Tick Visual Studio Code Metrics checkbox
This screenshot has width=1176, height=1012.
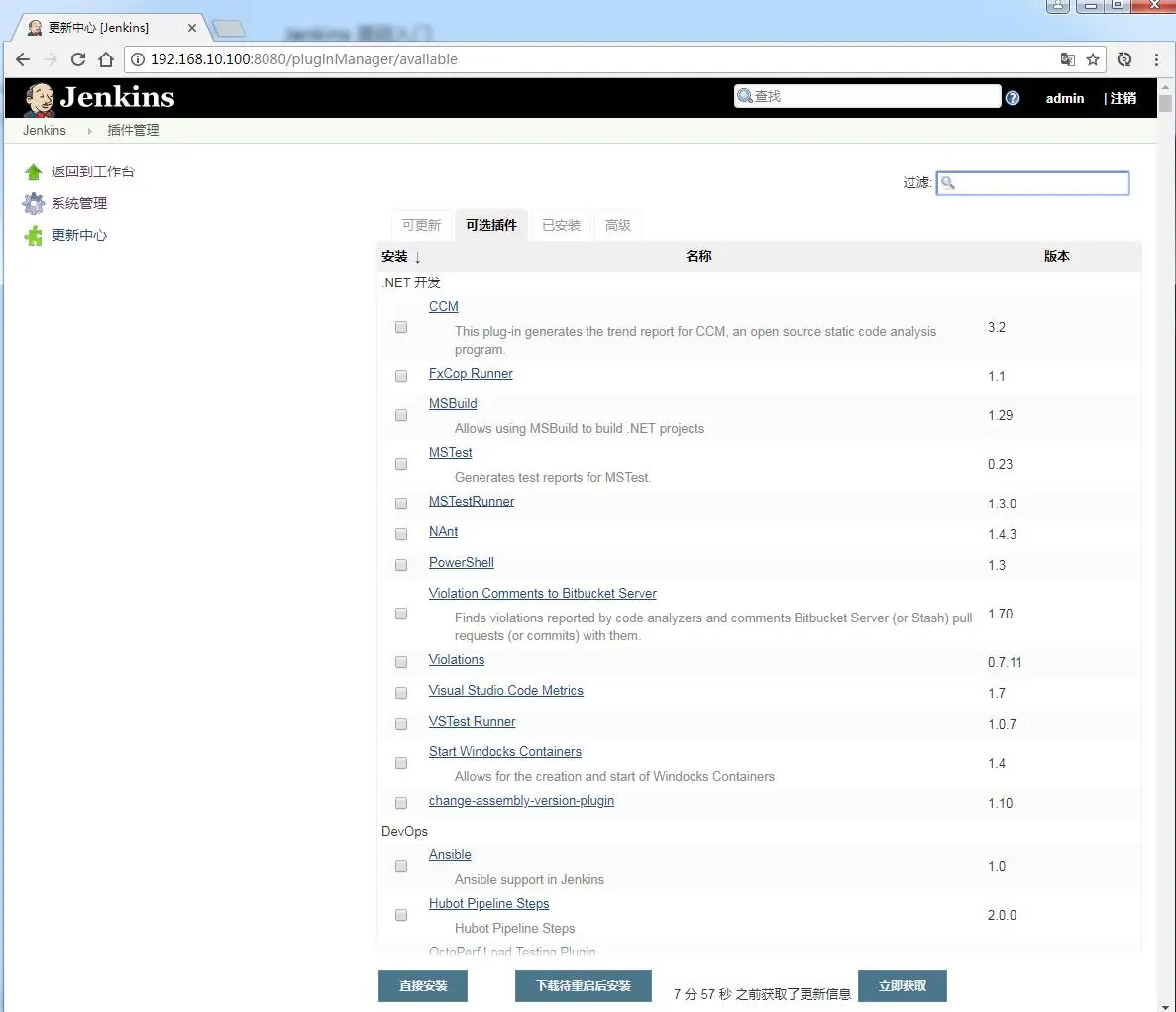tap(401, 693)
